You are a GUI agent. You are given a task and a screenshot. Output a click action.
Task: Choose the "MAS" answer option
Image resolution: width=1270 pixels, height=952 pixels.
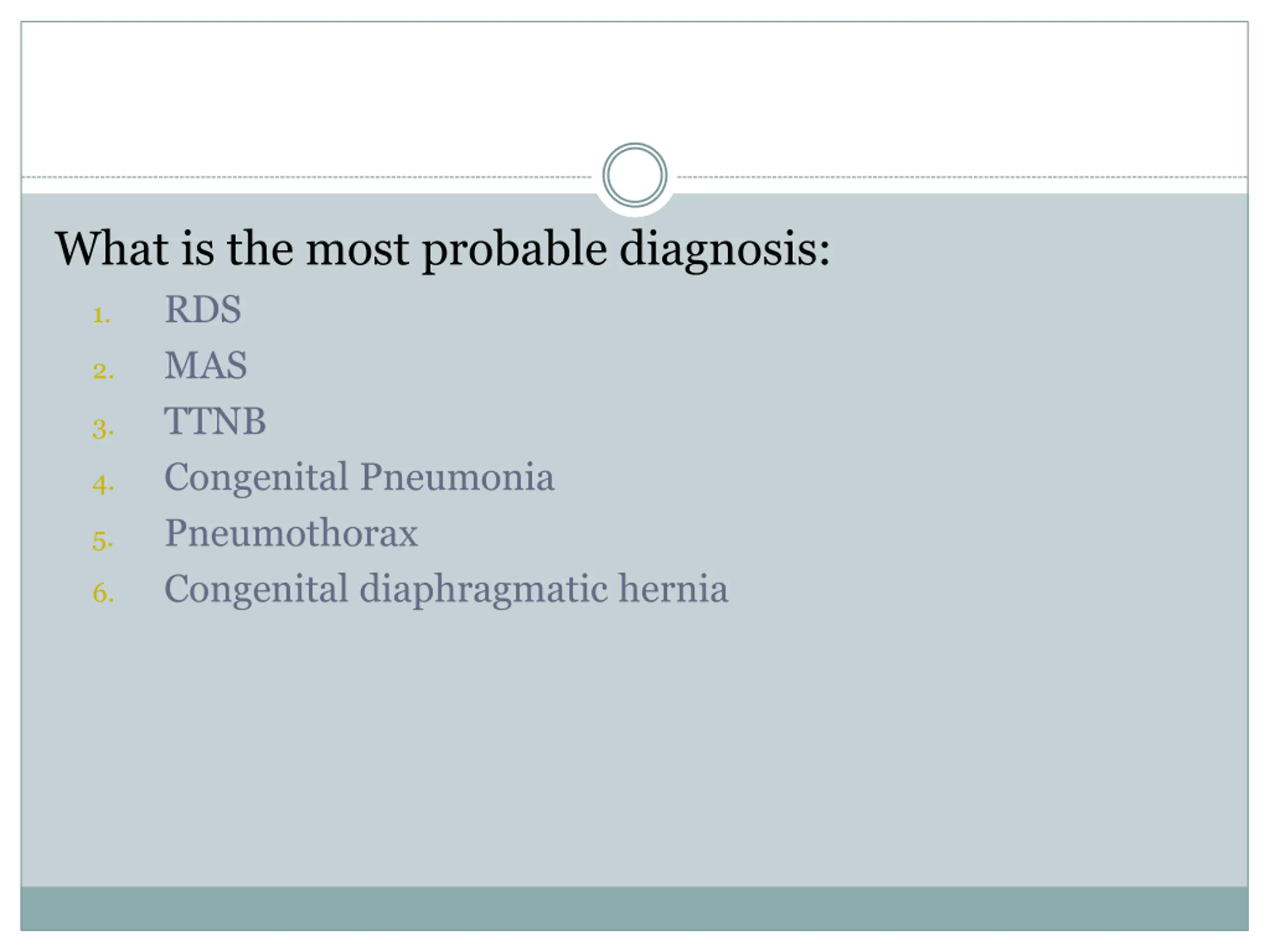coord(205,365)
